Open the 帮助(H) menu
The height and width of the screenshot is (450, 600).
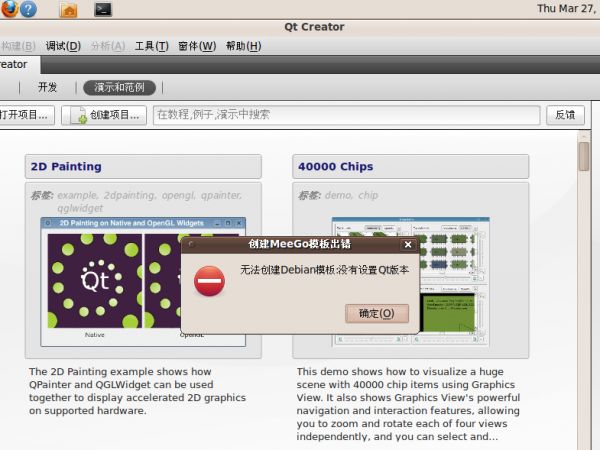pos(243,46)
